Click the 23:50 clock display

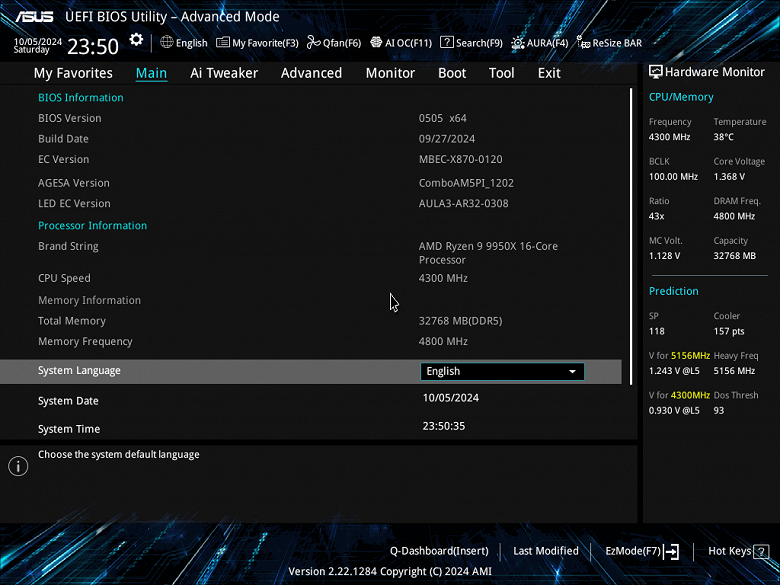[x=93, y=47]
